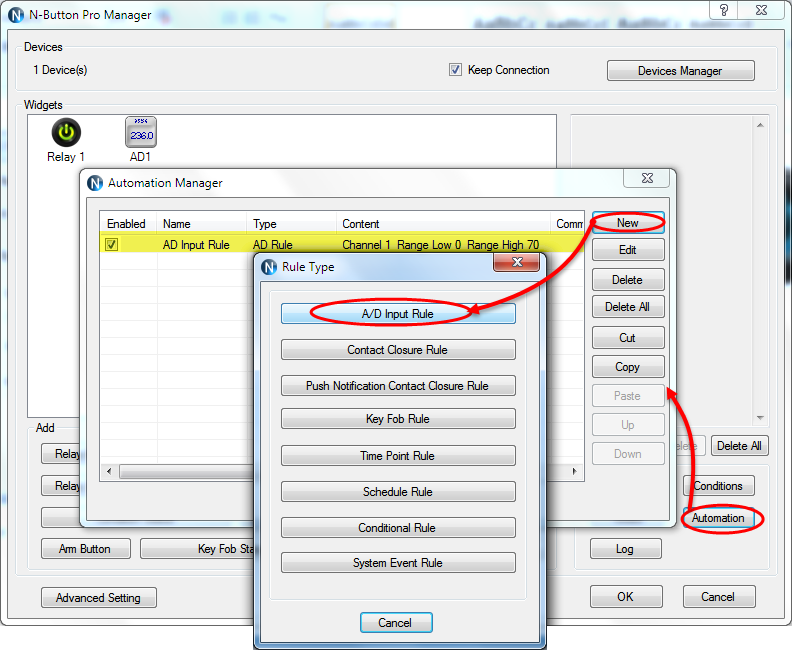Click the Up button
792x650 pixels.
628,425
